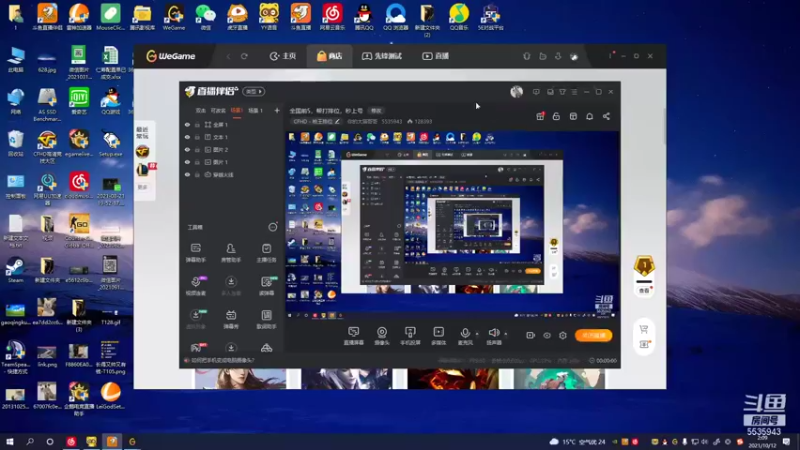Click the record video icon beside start button
Screen dimensions: 800x450
(531, 335)
